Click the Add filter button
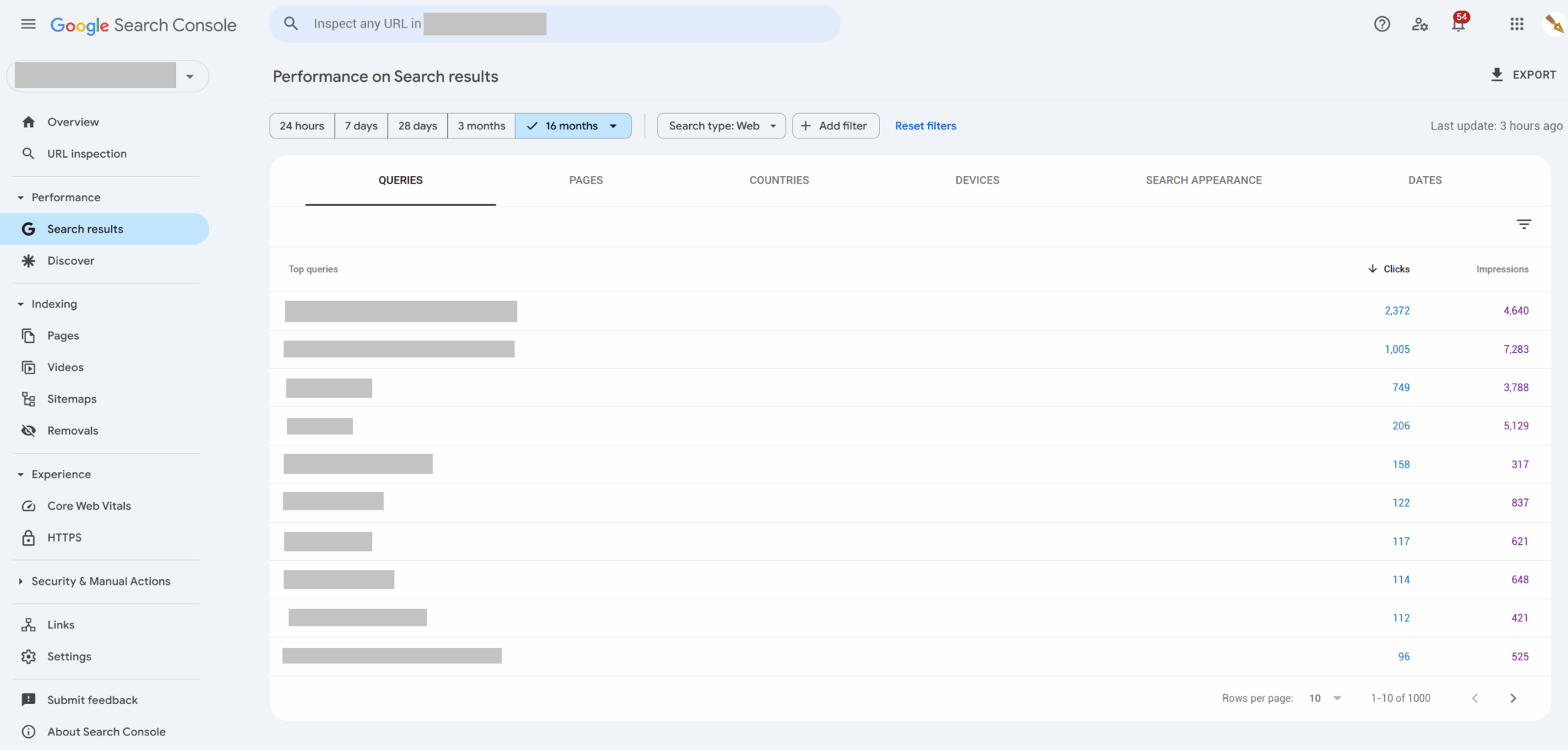Image resolution: width=1568 pixels, height=750 pixels. [x=835, y=126]
